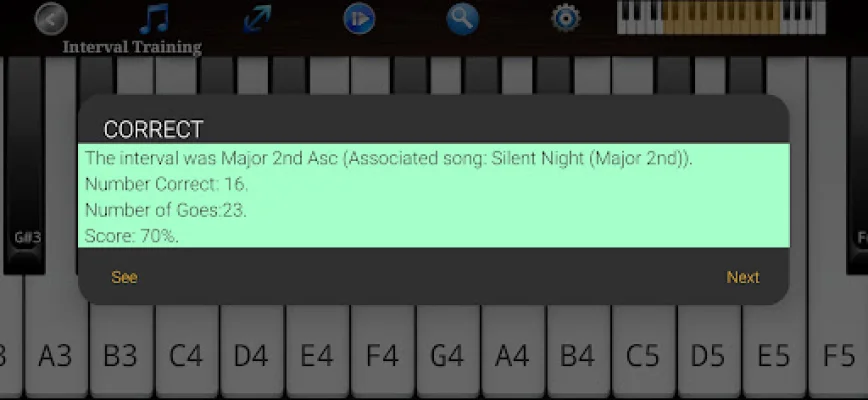868x400 pixels.
Task: Play the D4 piano key
Action: (251, 356)
